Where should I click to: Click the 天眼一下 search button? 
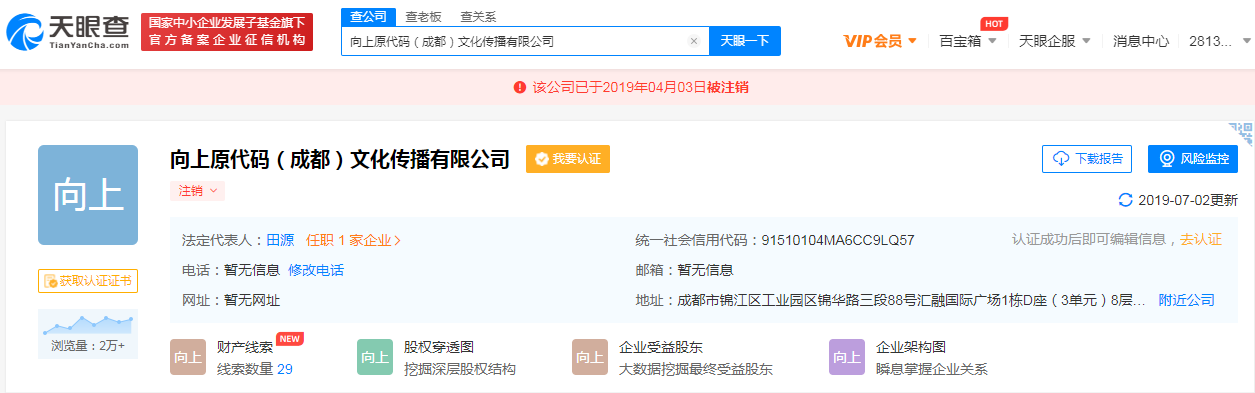(x=745, y=41)
